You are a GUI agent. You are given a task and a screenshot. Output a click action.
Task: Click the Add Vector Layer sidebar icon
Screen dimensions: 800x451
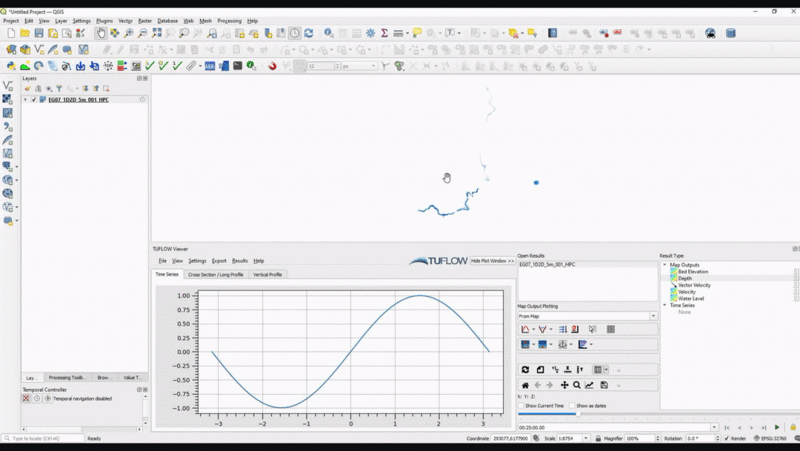8,85
